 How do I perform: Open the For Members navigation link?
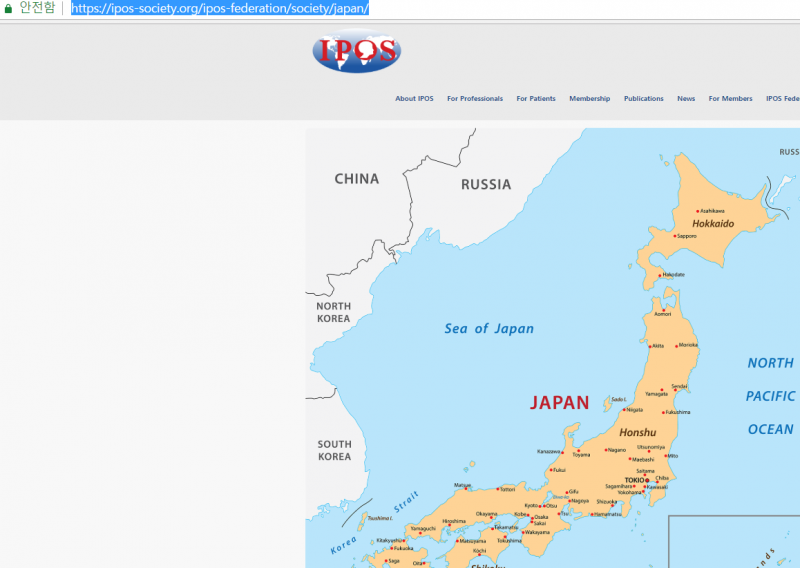pyautogui.click(x=730, y=99)
